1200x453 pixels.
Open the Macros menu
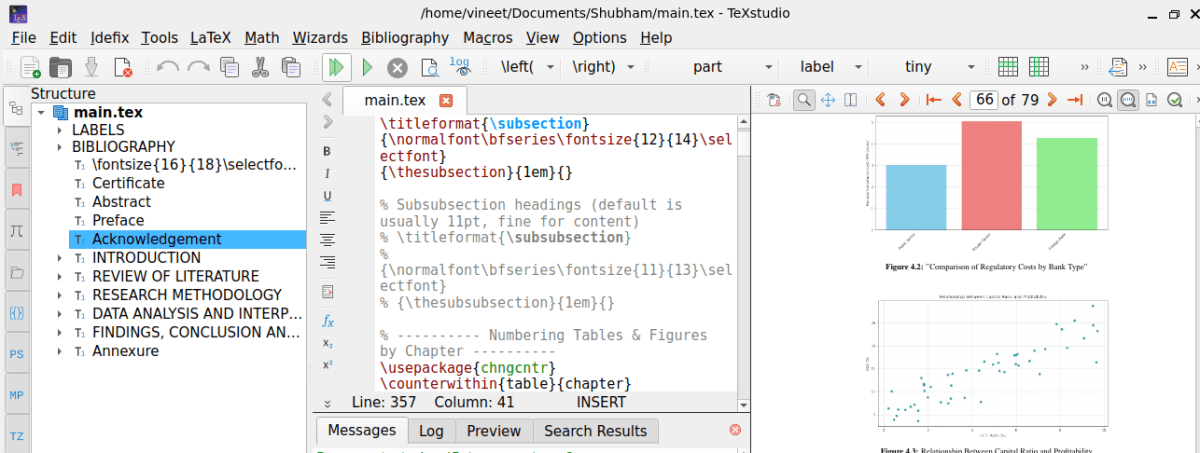488,38
